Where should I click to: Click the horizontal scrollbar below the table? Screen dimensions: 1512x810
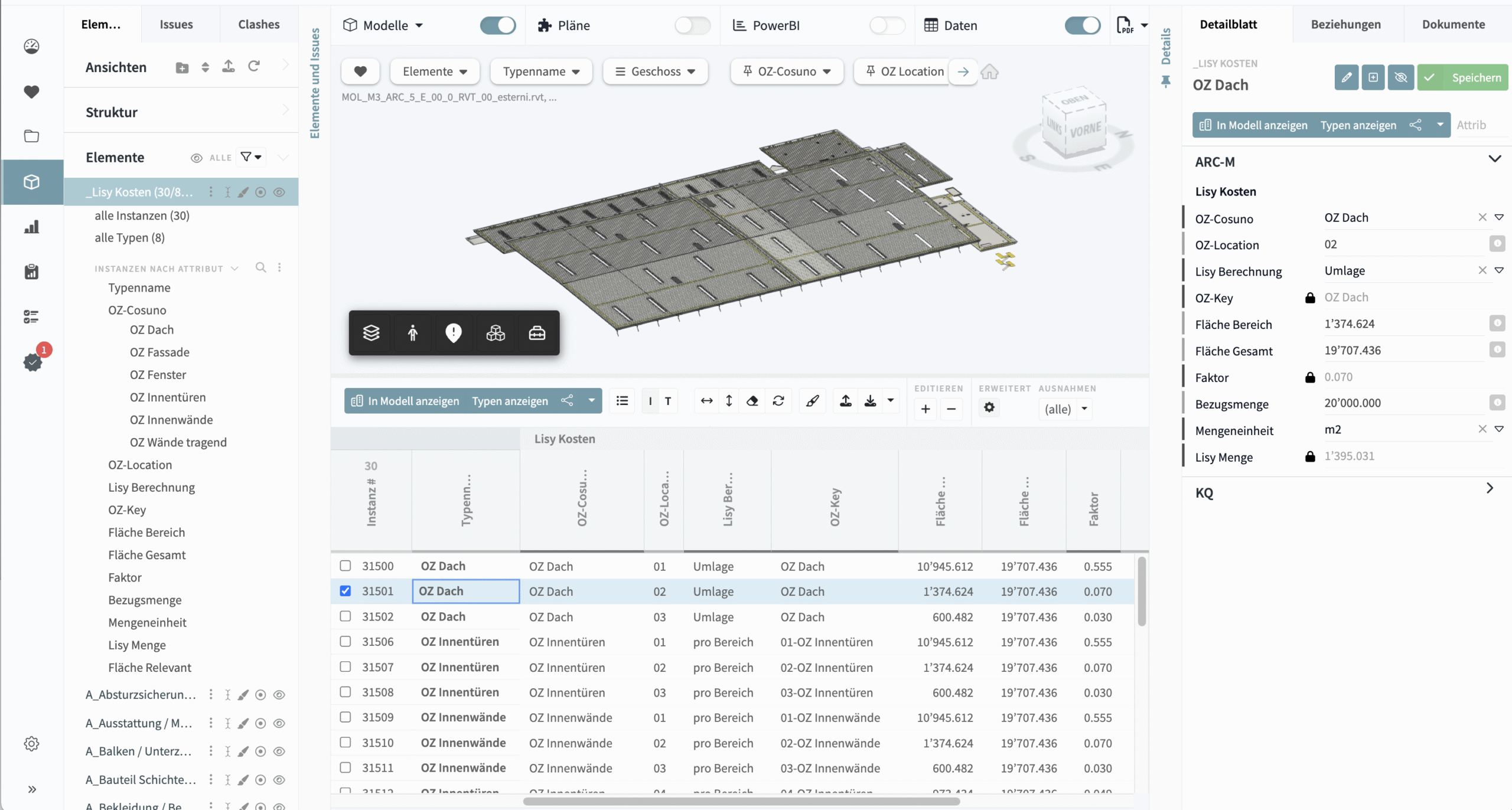click(x=741, y=801)
